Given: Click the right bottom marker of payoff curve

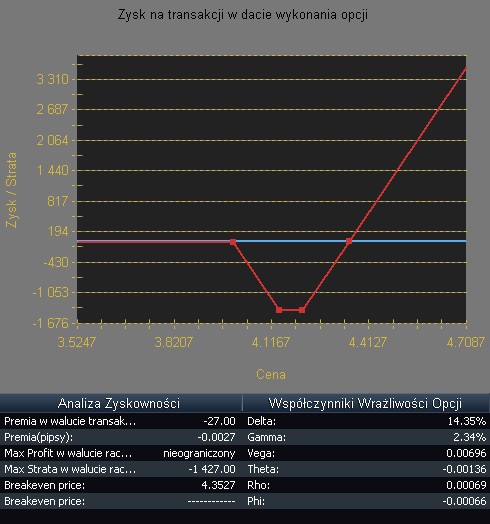Looking at the screenshot, I should 302,310.
